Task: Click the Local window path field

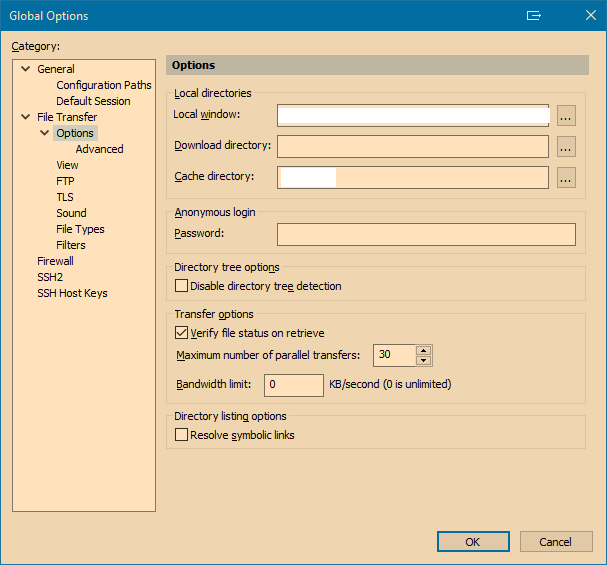Action: pos(413,115)
